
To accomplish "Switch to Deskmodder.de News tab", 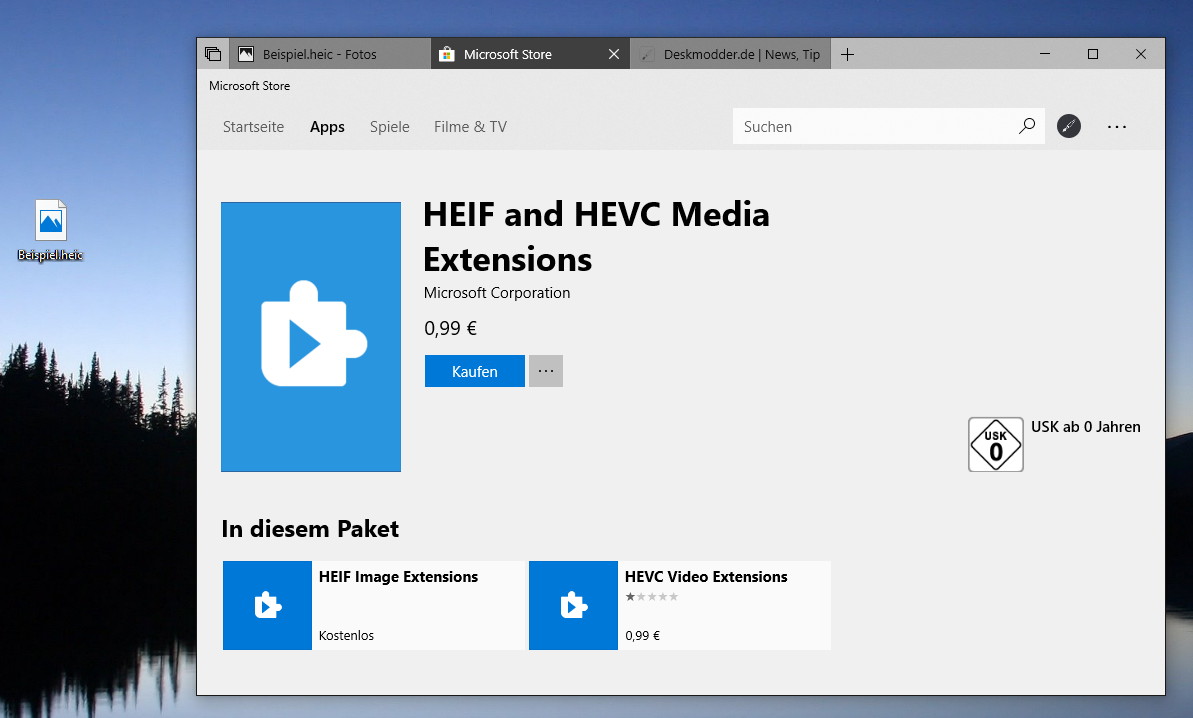I will point(730,54).
